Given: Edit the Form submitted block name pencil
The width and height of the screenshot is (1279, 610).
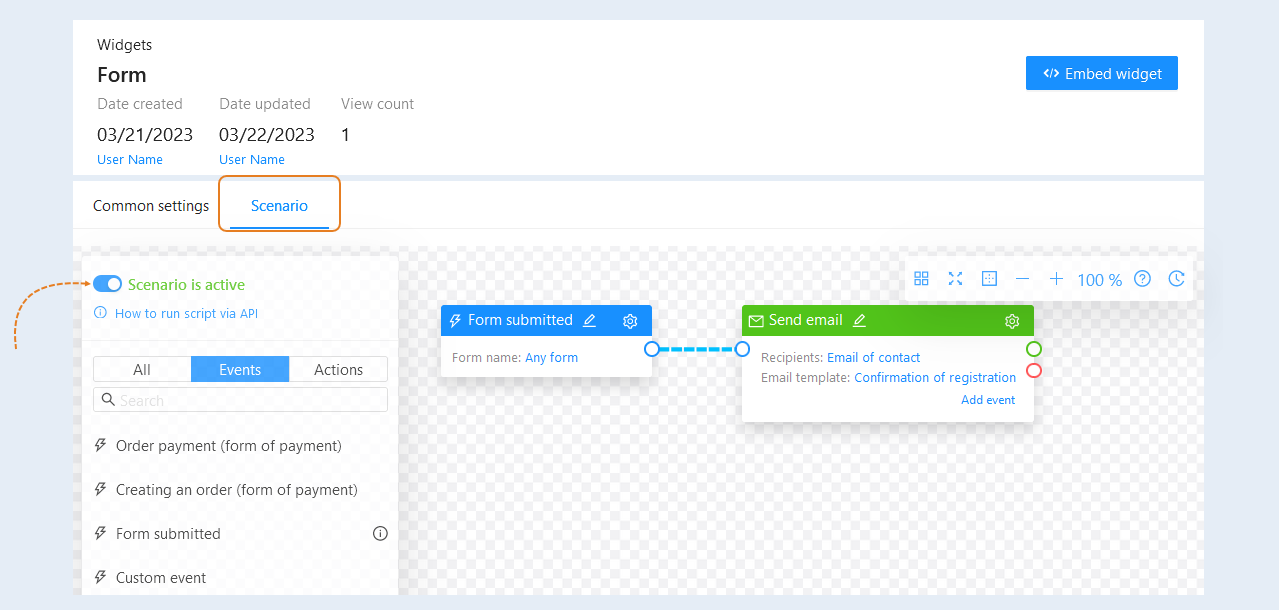Looking at the screenshot, I should [x=589, y=321].
